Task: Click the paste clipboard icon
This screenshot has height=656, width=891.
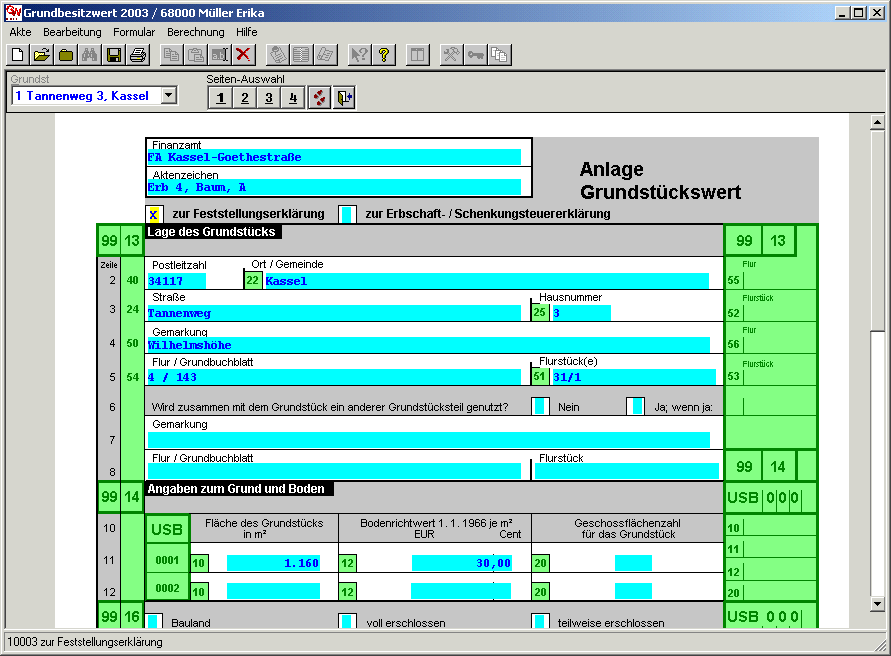Action: [x=195, y=55]
